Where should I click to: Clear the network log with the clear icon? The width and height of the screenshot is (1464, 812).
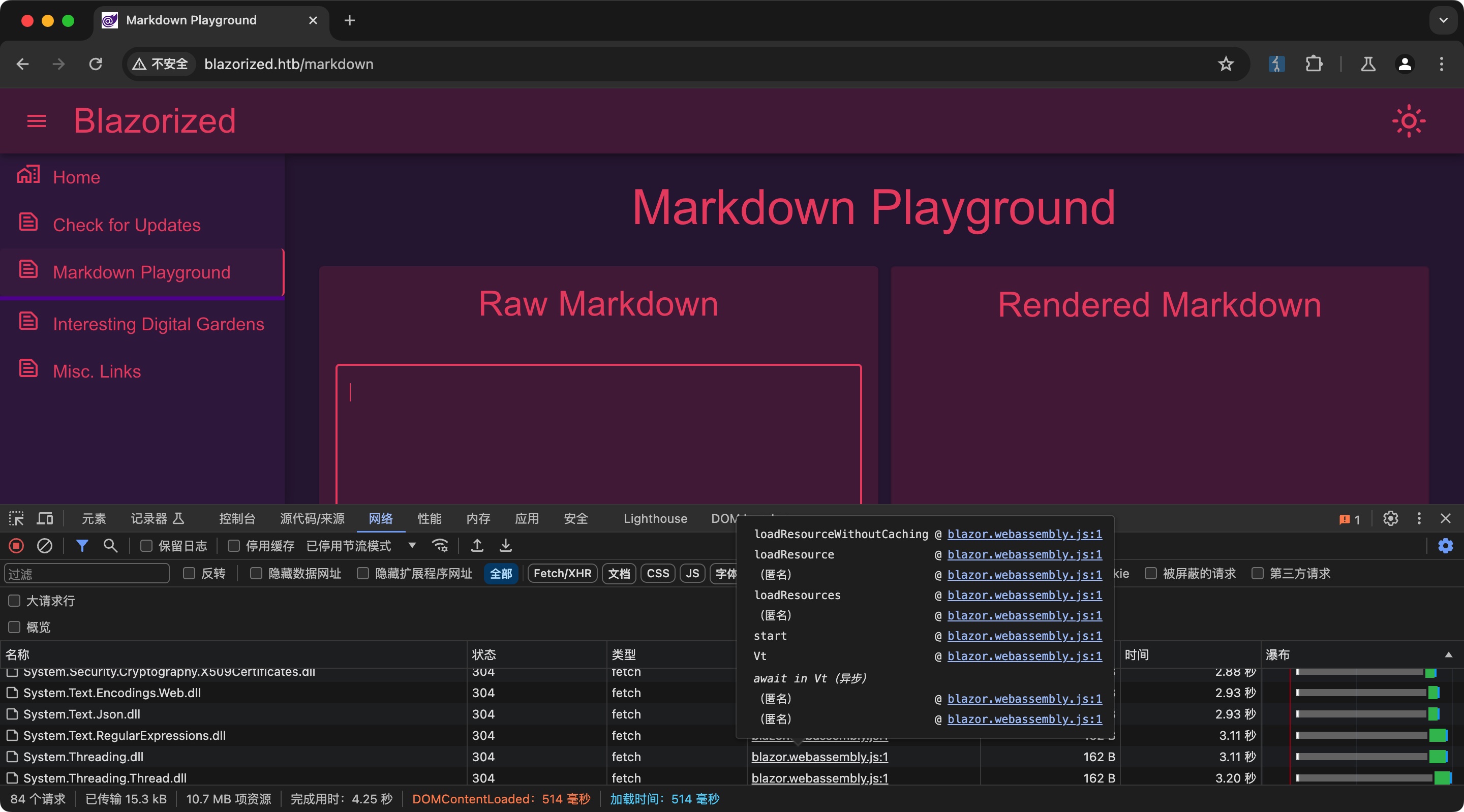(44, 546)
